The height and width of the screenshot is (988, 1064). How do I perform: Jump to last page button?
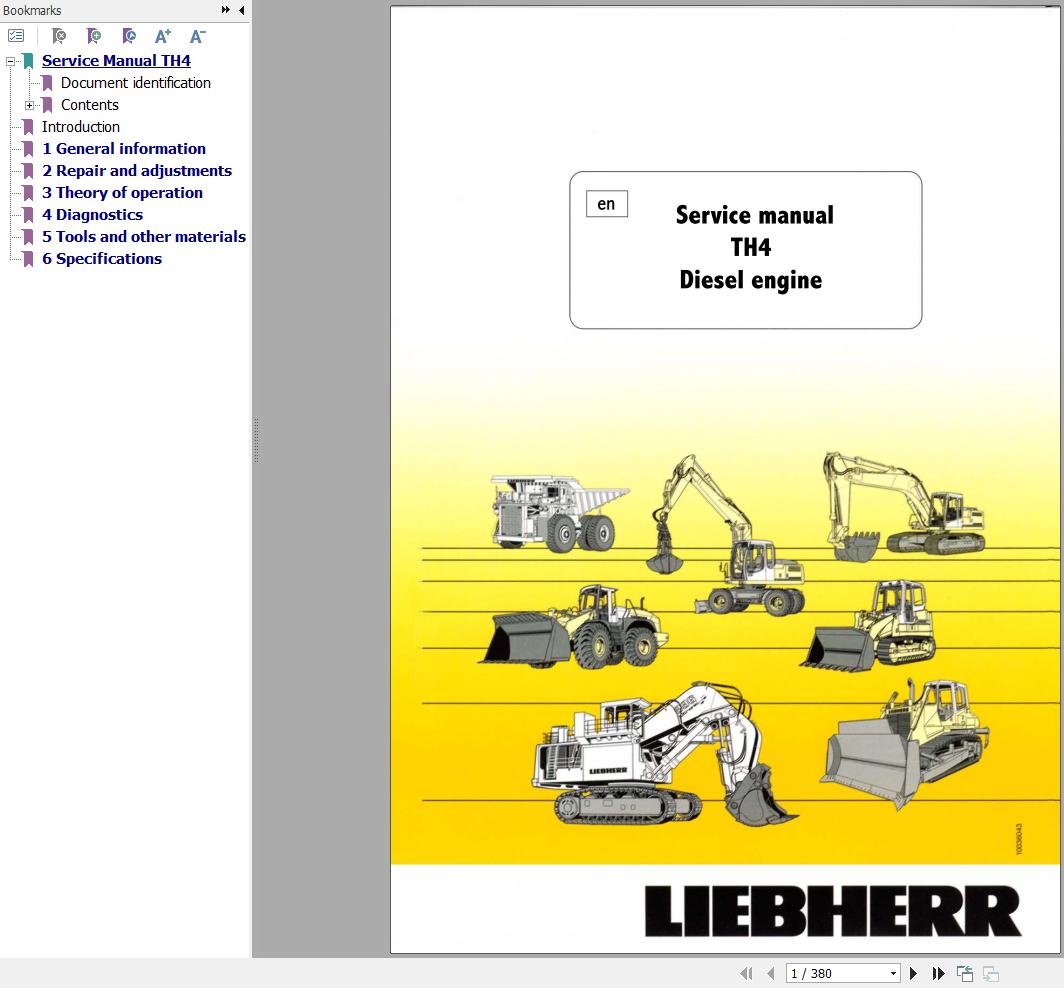(938, 973)
